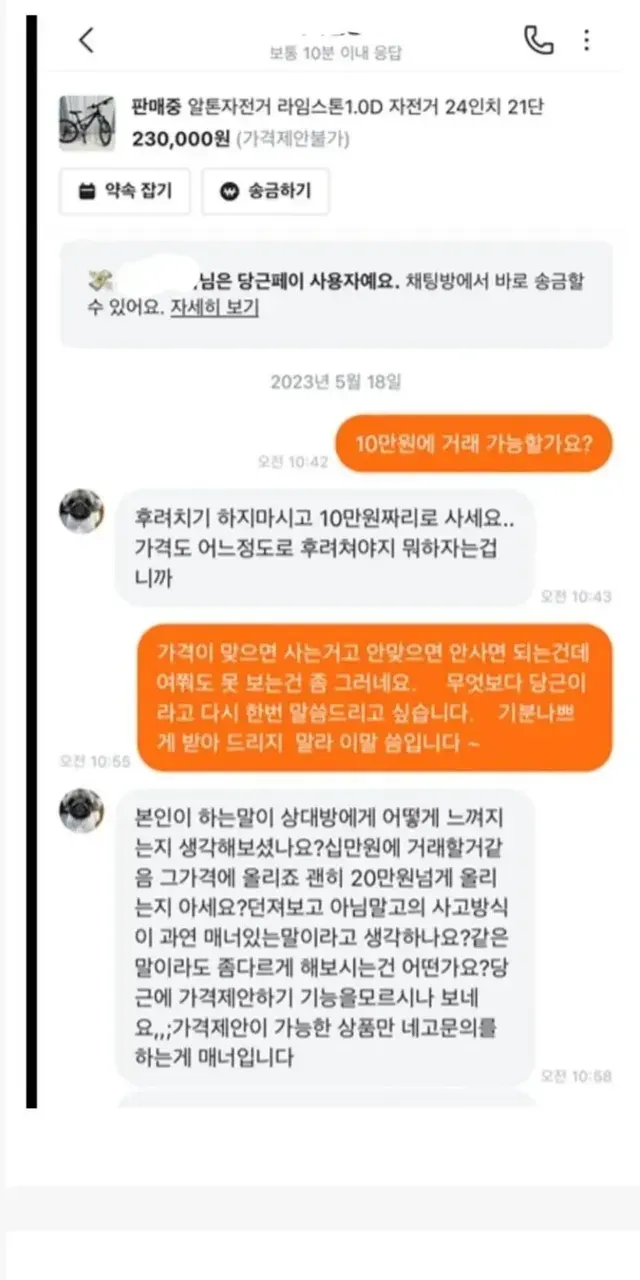The width and height of the screenshot is (640, 1280).
Task: Open the three-dot more options menu
Action: 587,40
